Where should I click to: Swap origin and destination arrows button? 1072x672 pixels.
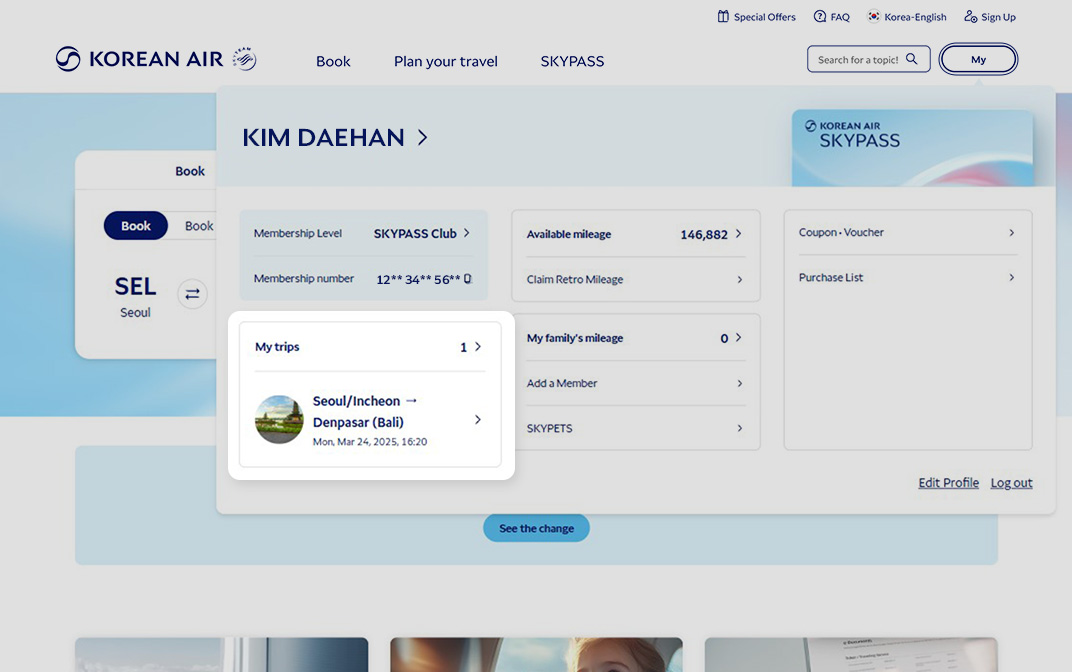192,294
